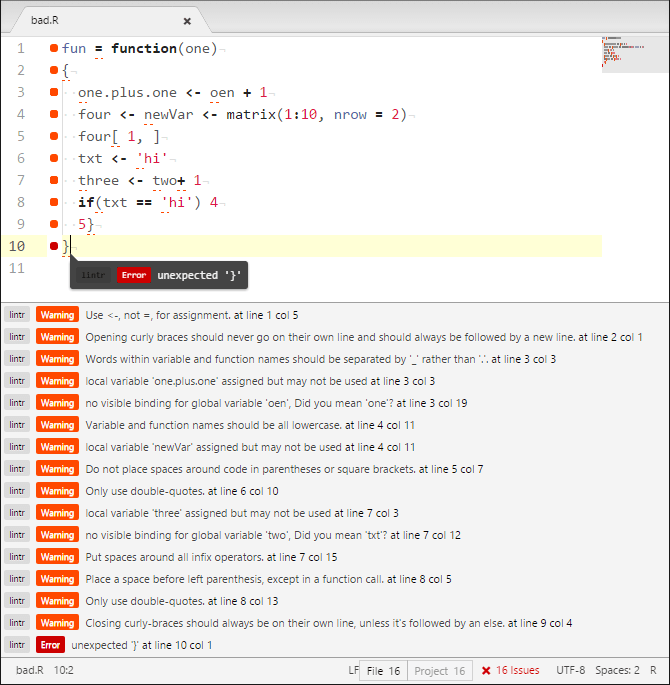Image resolution: width=670 pixels, height=685 pixels.
Task: Close the bad.R tab
Action: tap(187, 21)
